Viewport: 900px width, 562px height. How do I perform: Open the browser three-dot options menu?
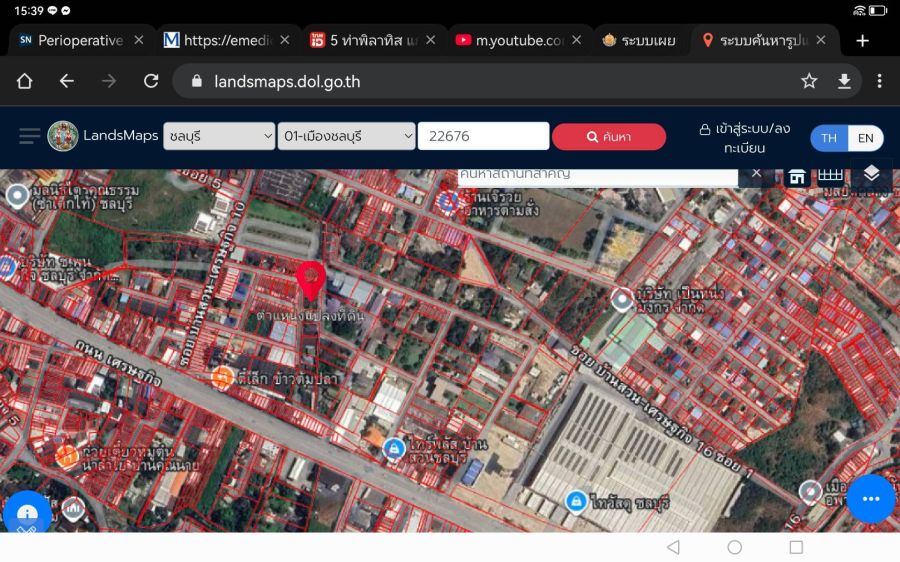(879, 81)
